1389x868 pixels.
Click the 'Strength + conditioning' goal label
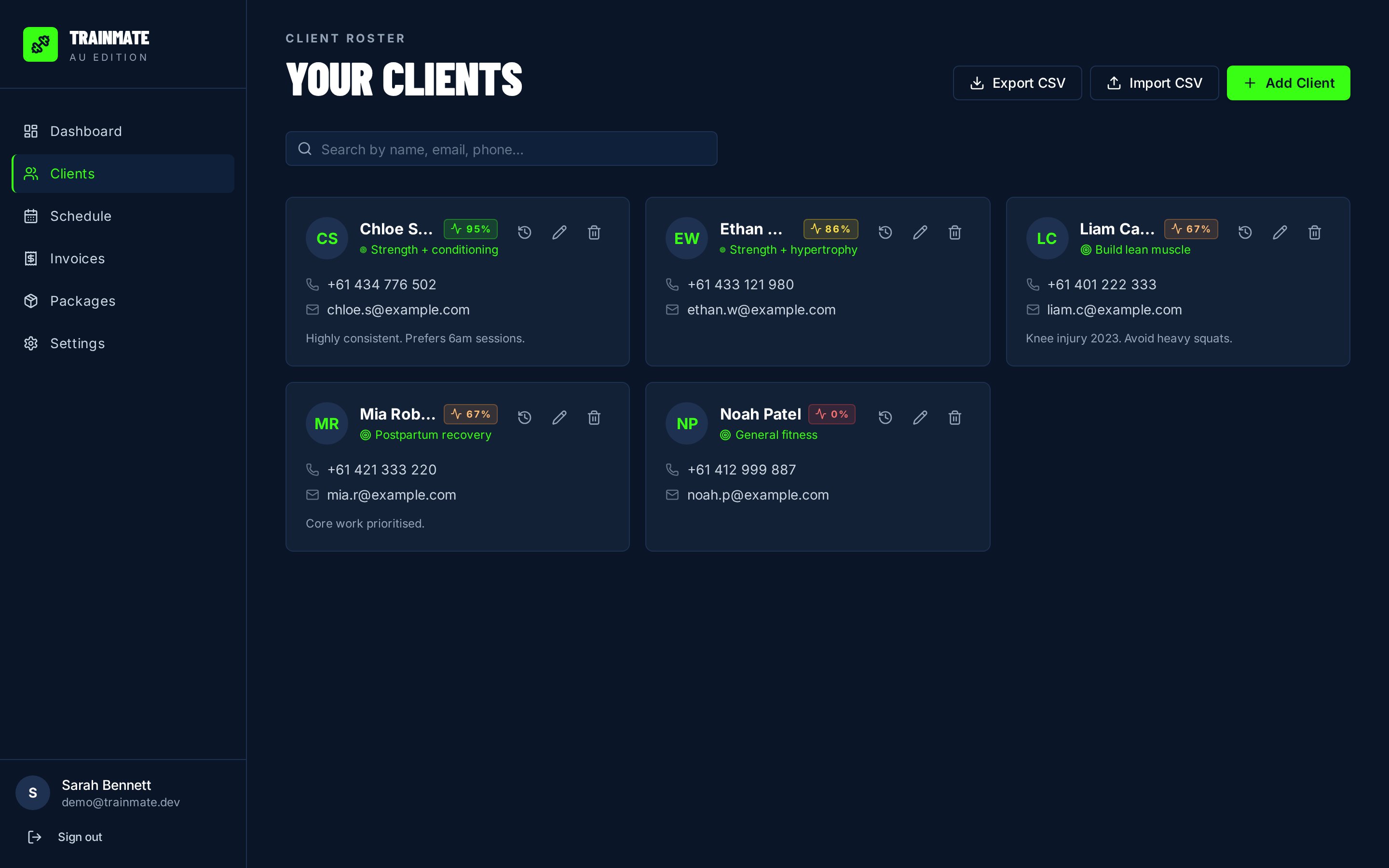(434, 250)
